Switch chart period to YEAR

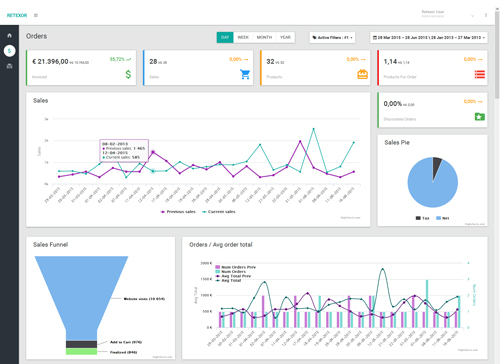285,37
